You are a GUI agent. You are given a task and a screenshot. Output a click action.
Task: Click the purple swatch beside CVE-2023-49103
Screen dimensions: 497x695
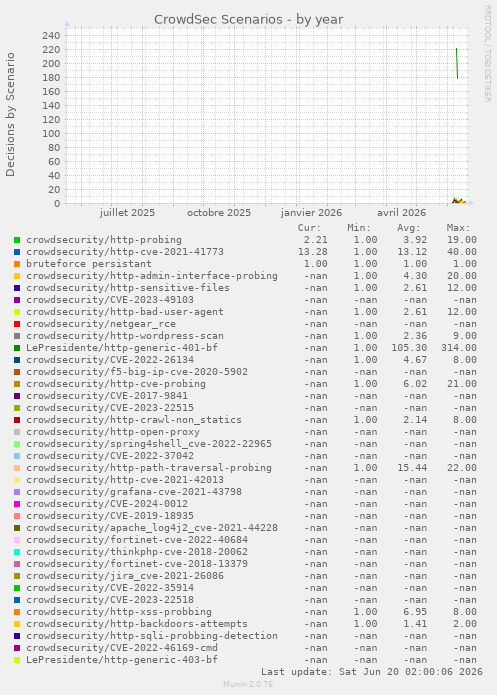point(17,300)
